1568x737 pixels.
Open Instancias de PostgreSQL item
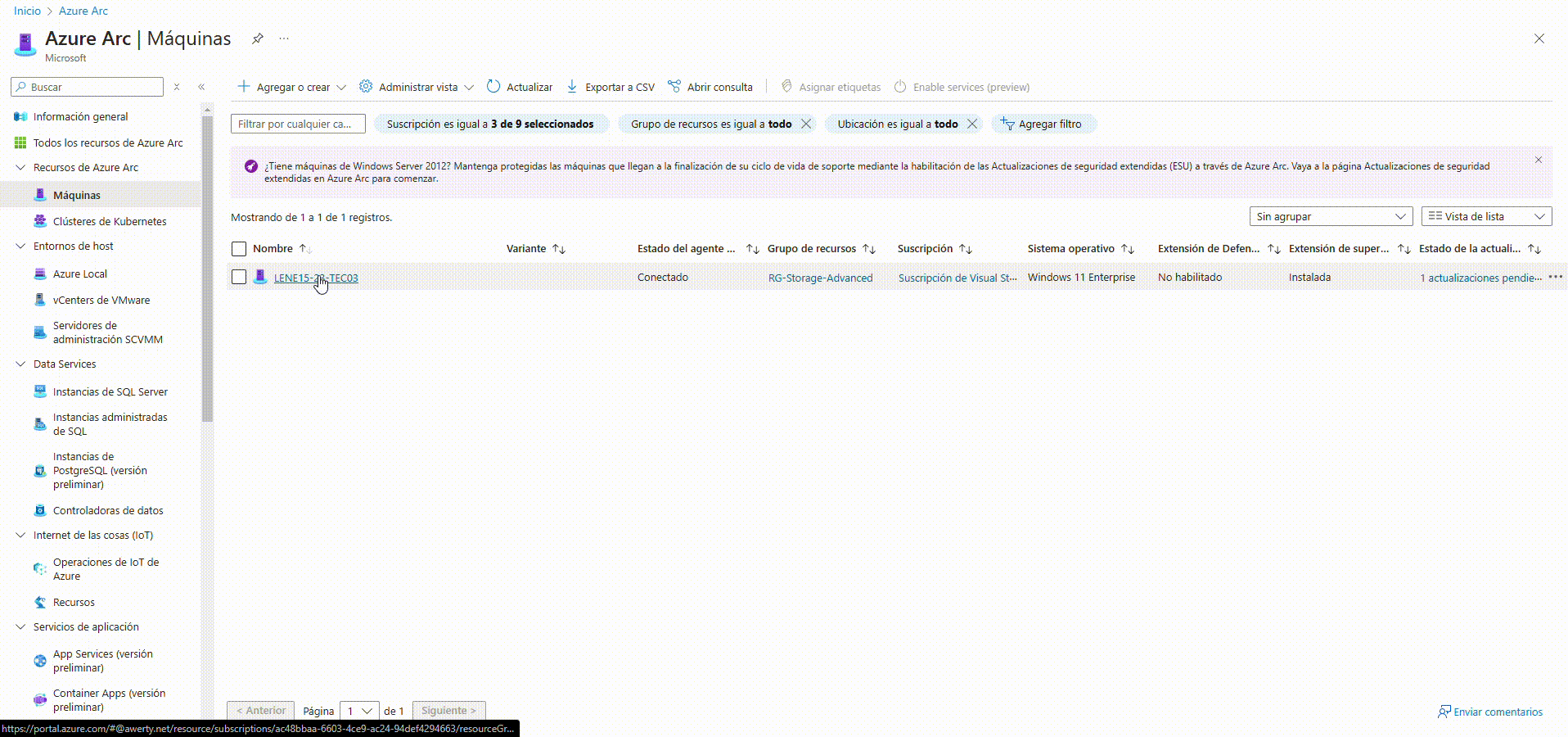click(x=101, y=470)
